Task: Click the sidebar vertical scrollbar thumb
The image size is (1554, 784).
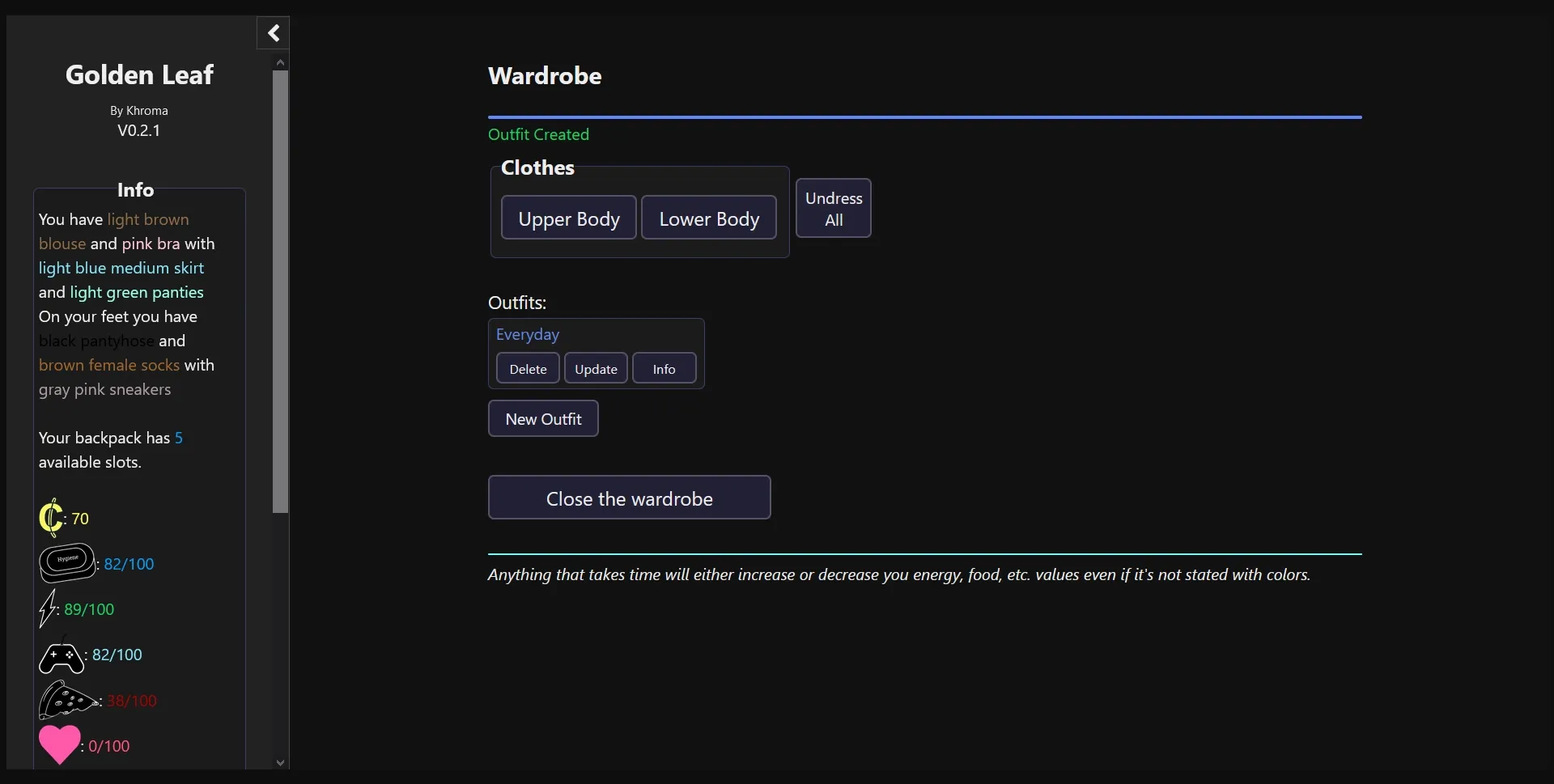Action: click(x=280, y=291)
